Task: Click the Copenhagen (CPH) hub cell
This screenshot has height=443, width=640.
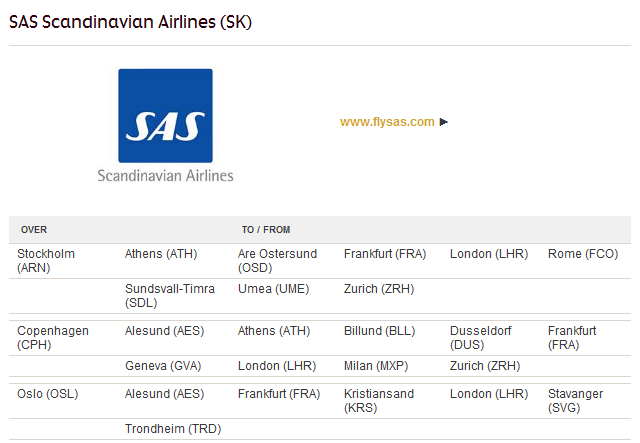Action: click(53, 338)
